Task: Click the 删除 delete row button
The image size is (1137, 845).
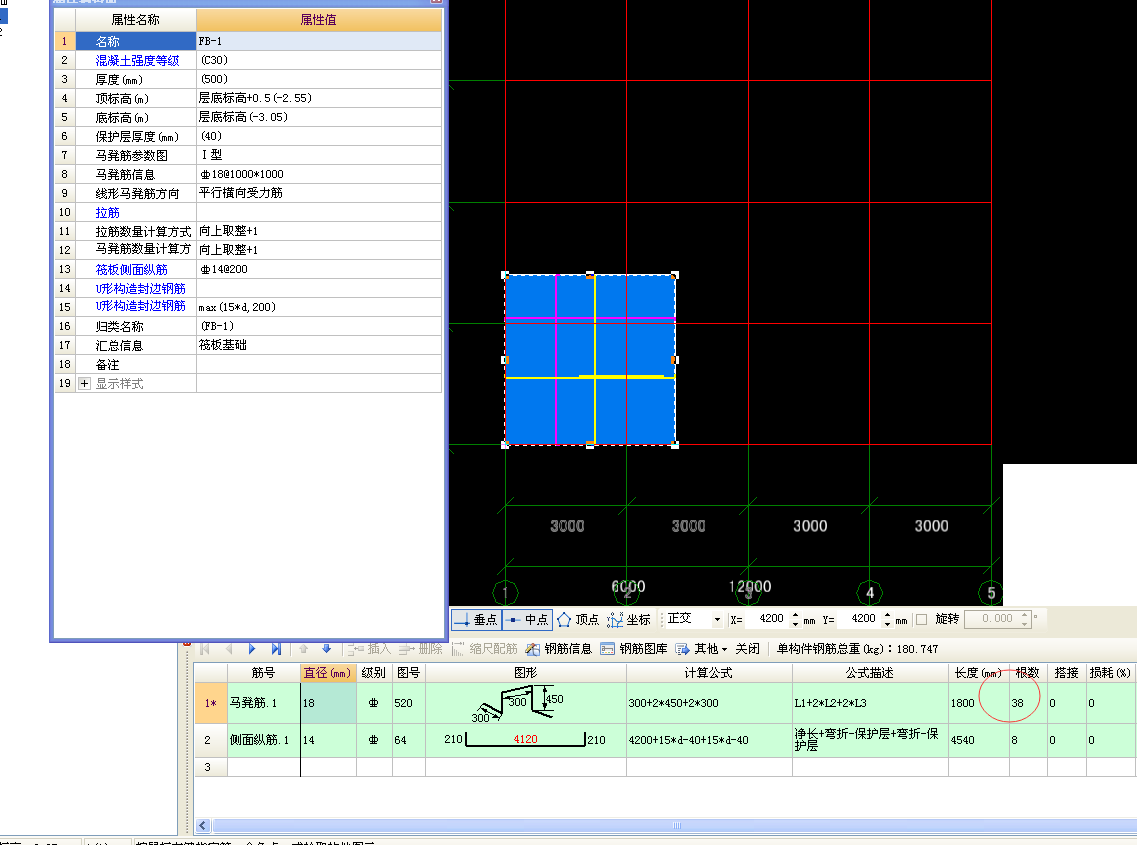Action: click(421, 648)
